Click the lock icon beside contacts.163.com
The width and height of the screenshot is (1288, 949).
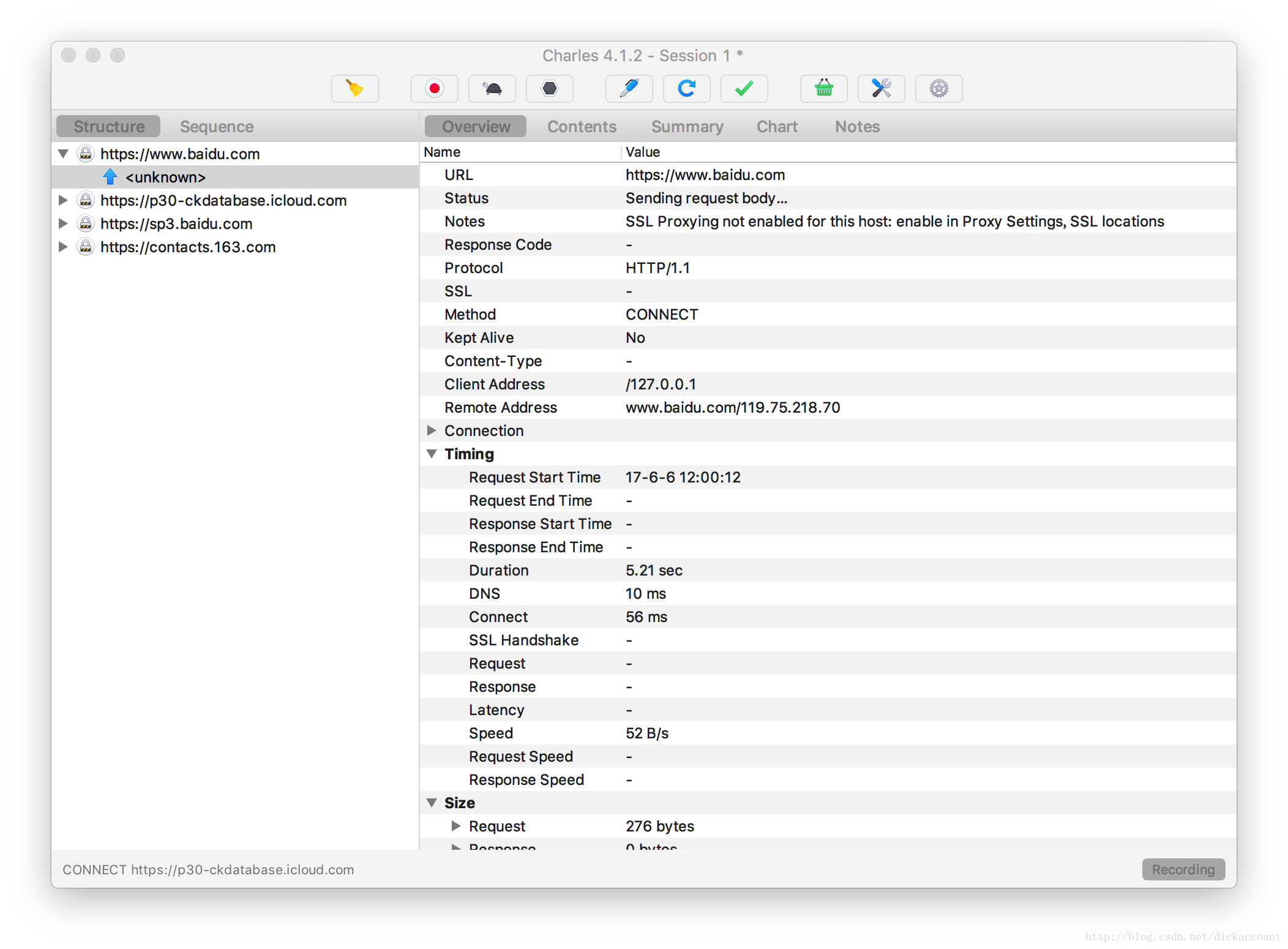click(x=86, y=246)
